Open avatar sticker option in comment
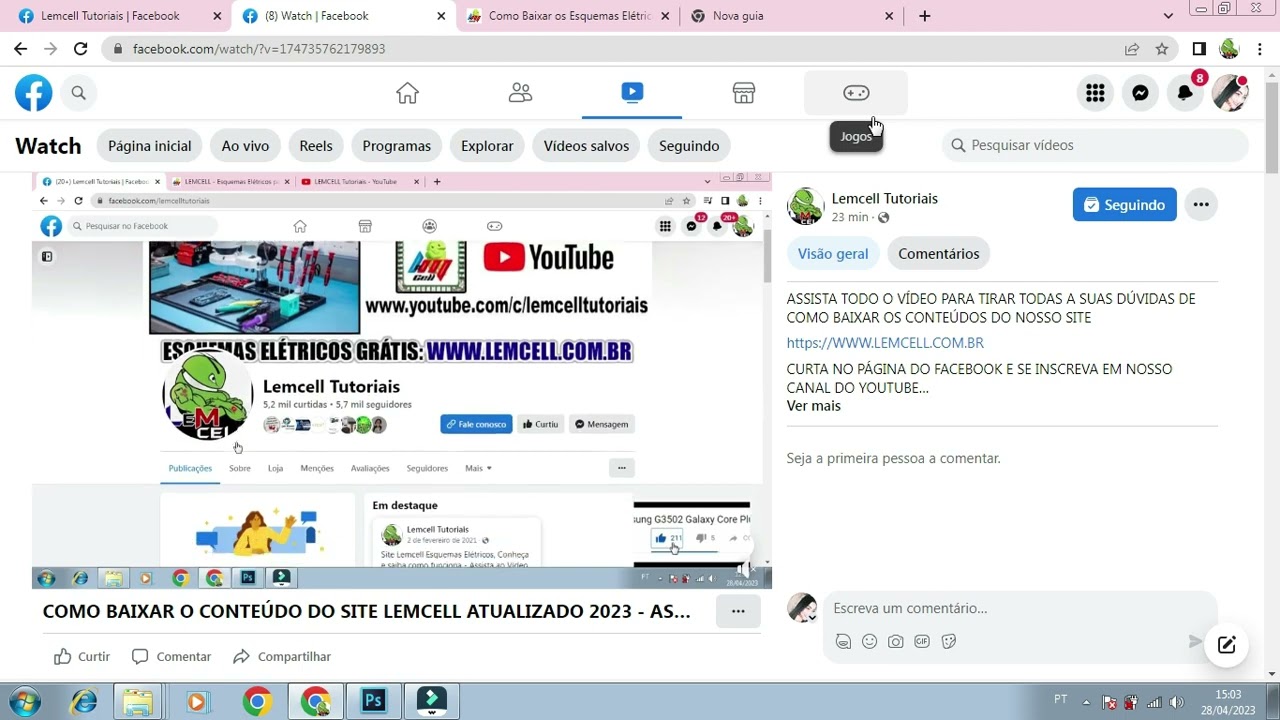This screenshot has width=1280, height=720. pos(843,641)
